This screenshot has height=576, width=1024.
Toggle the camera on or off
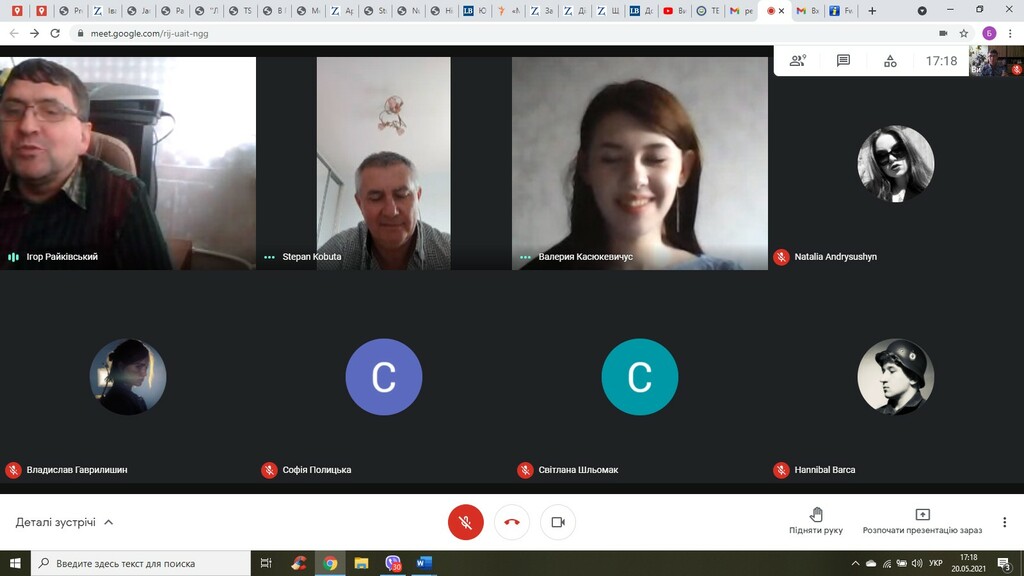click(x=558, y=522)
